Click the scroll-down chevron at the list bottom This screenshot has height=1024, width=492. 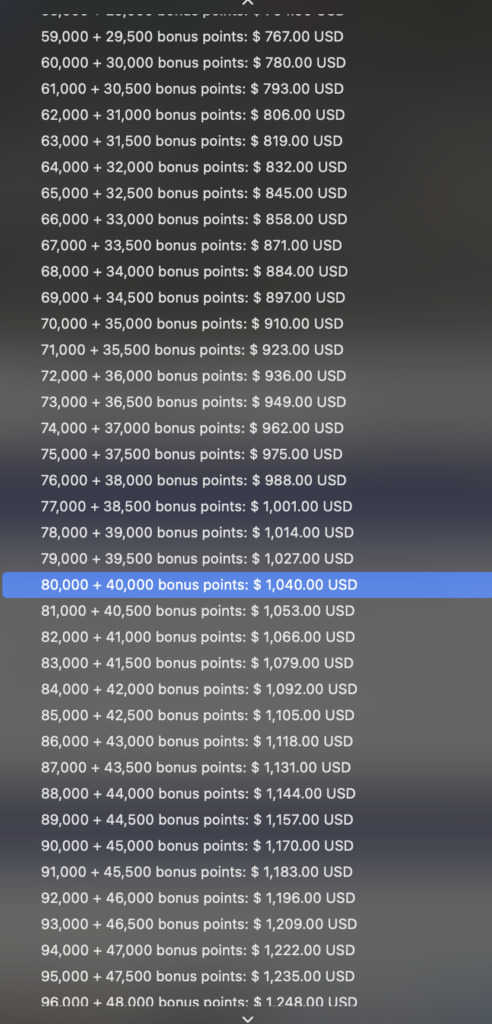click(x=247, y=1018)
